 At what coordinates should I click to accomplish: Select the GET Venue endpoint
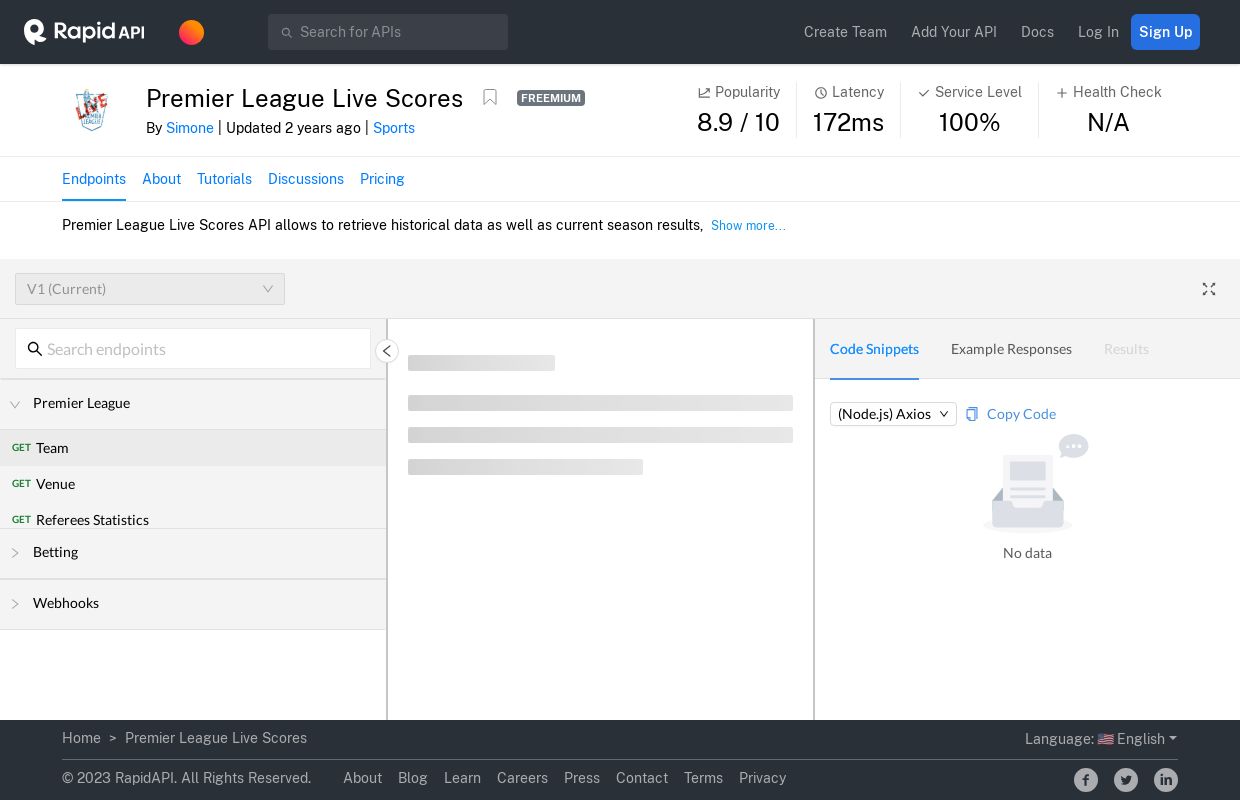point(193,484)
